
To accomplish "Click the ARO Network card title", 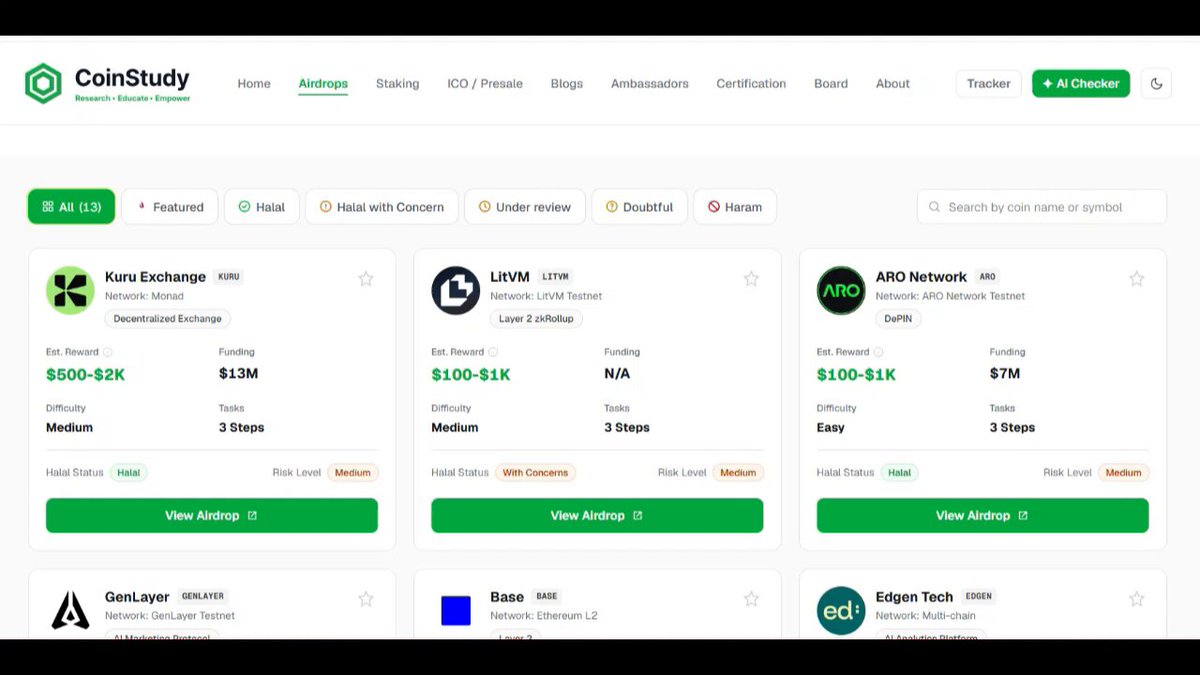I will (921, 277).
